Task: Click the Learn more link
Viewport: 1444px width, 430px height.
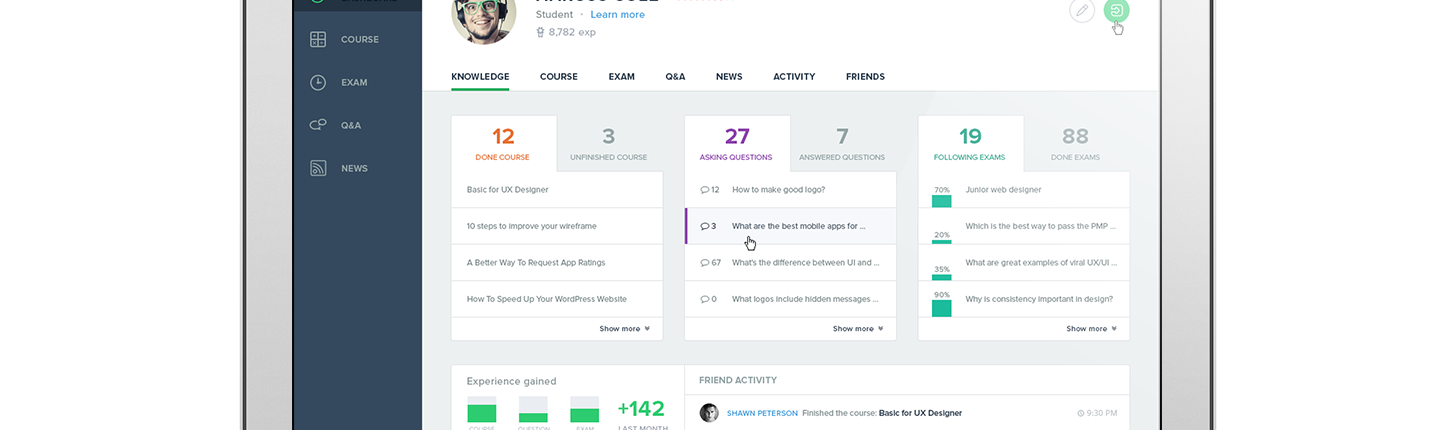Action: [617, 15]
